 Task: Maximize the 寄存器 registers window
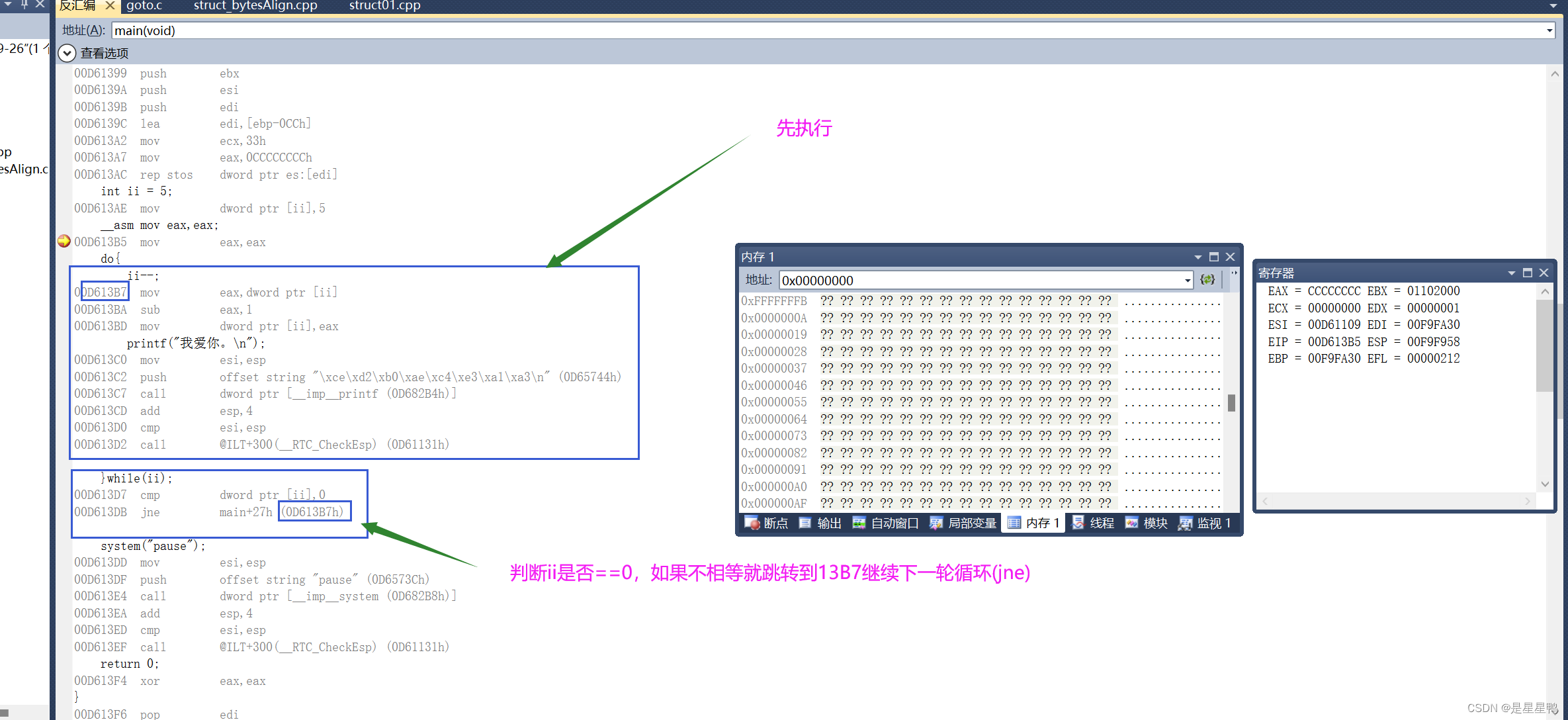1528,273
